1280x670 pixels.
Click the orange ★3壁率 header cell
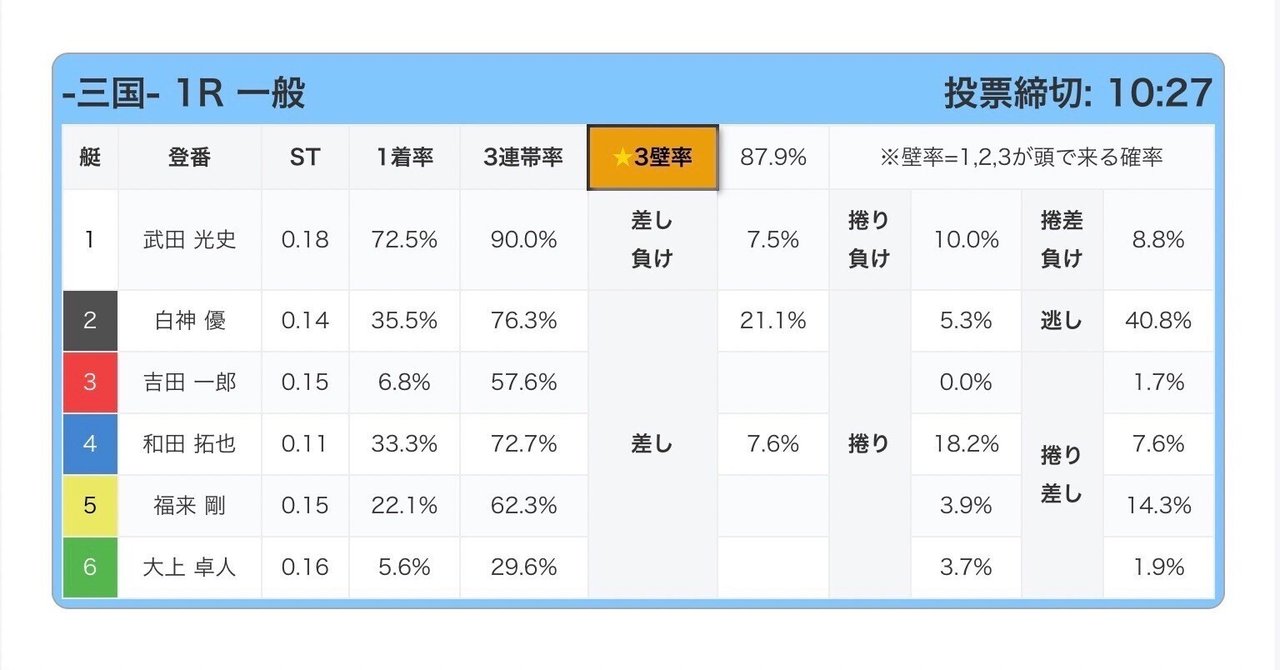coord(652,158)
